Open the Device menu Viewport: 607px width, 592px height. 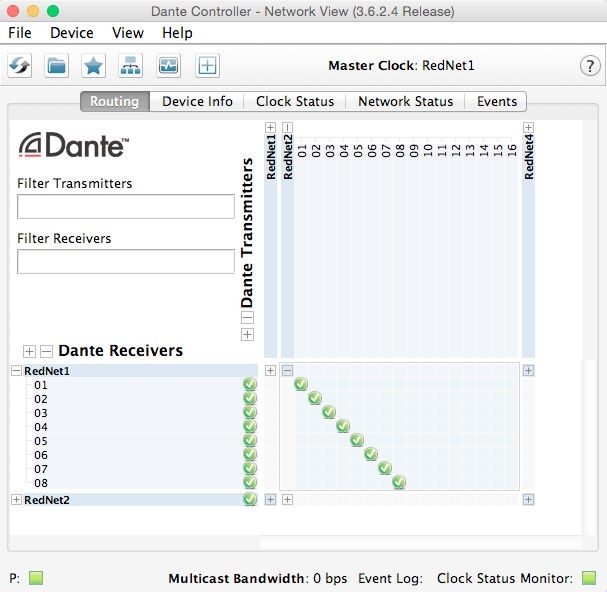71,33
